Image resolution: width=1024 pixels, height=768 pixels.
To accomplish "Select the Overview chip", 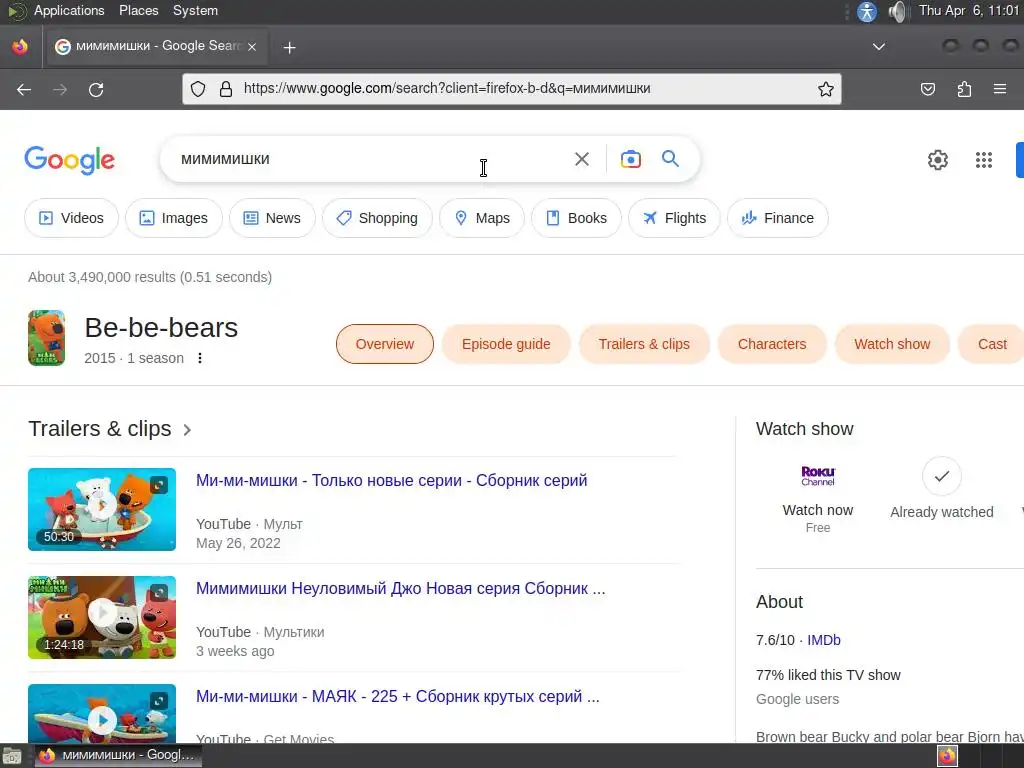I will point(385,344).
